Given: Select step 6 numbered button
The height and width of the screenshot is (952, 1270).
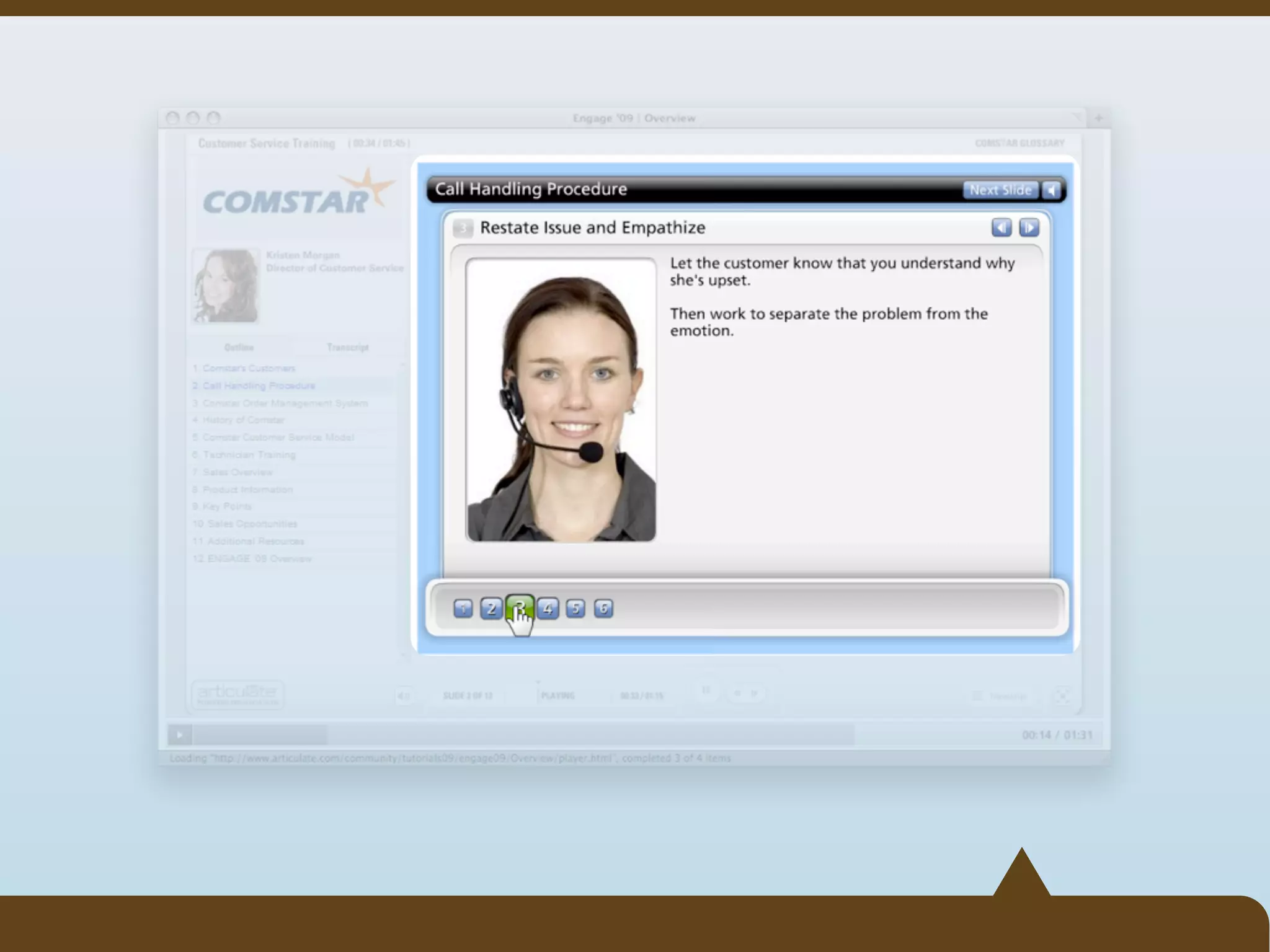Looking at the screenshot, I should pyautogui.click(x=603, y=609).
